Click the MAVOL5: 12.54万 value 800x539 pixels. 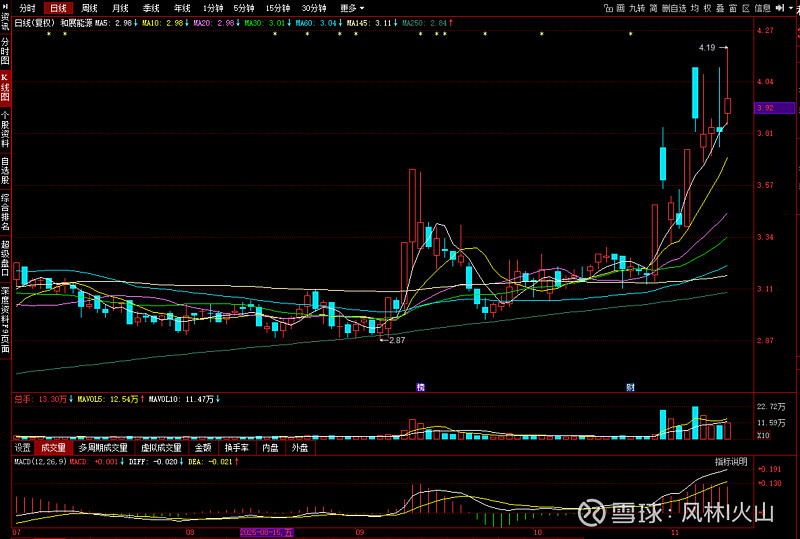click(111, 399)
